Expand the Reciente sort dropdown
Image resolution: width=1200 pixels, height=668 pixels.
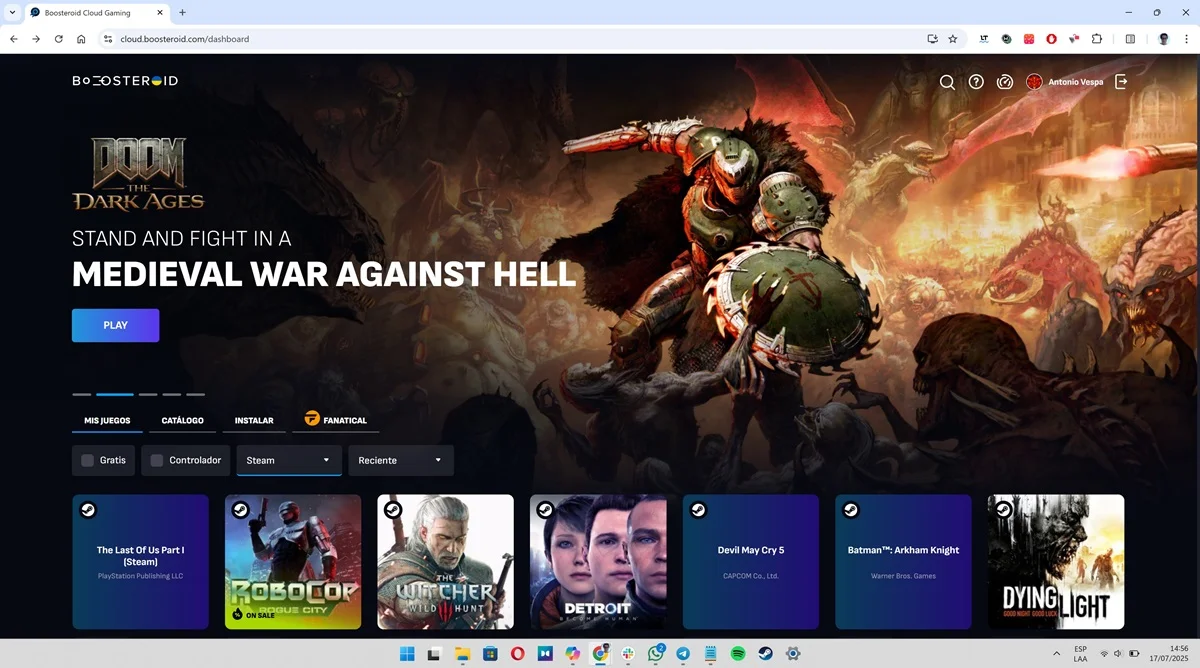pos(401,460)
